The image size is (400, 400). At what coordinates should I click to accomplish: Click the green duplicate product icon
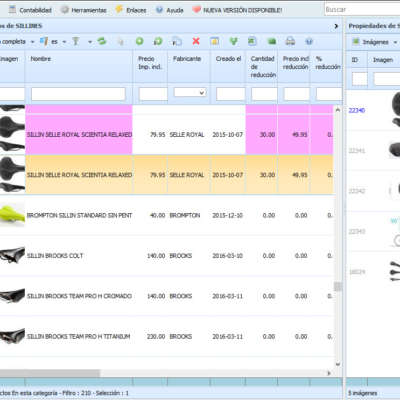158,41
